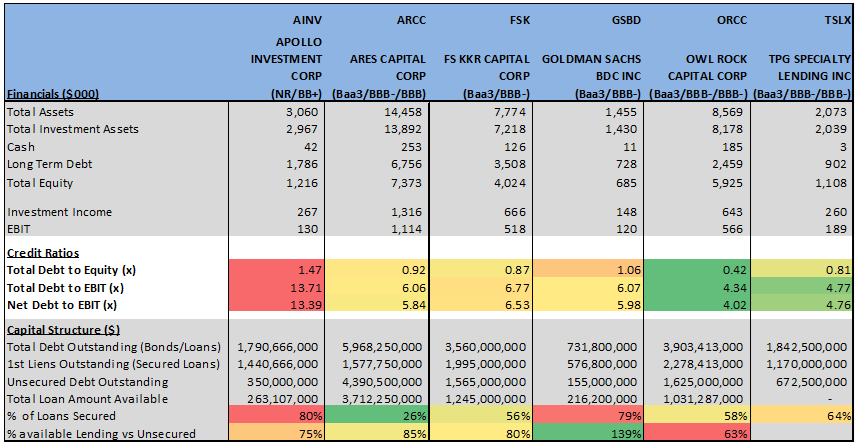The width and height of the screenshot is (859, 446).
Task: Select the Cash row label
Action: 21,147
